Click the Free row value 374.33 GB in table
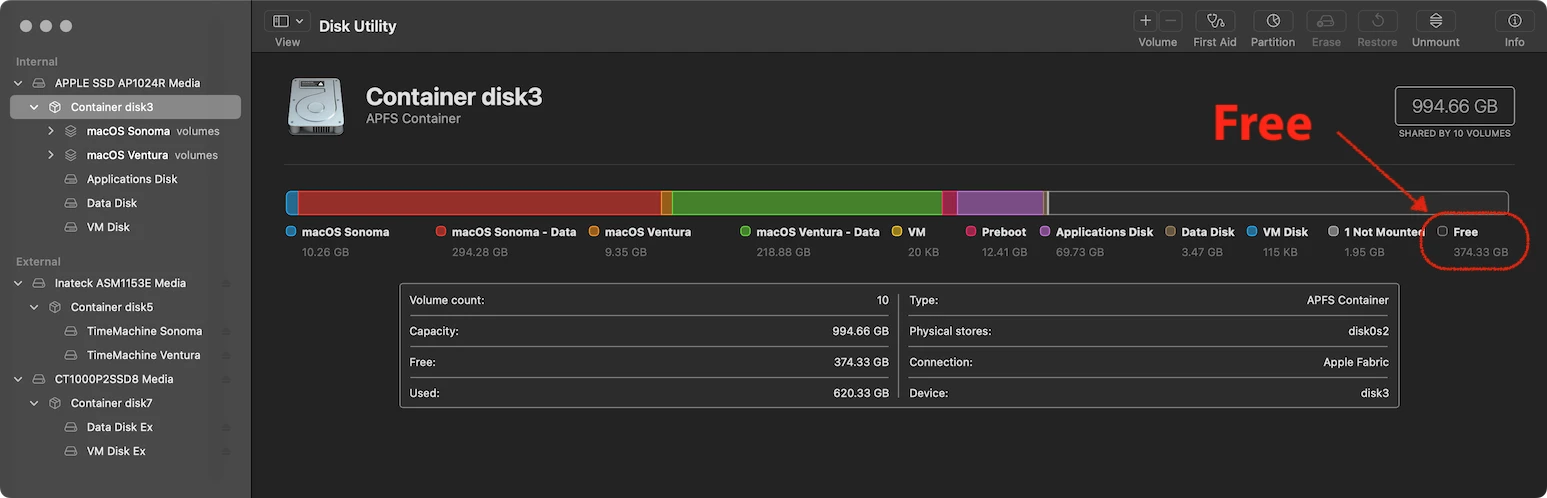 tap(859, 362)
